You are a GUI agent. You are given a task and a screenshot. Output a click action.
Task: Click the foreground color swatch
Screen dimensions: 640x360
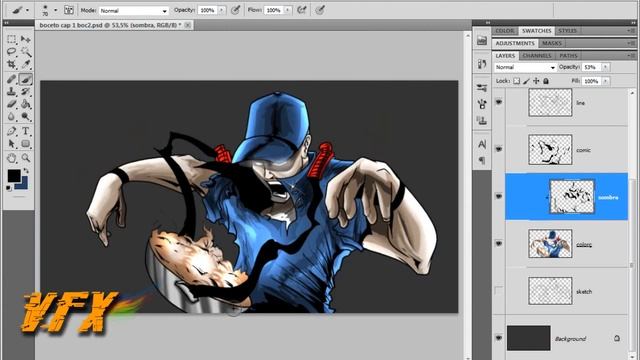(x=13, y=176)
